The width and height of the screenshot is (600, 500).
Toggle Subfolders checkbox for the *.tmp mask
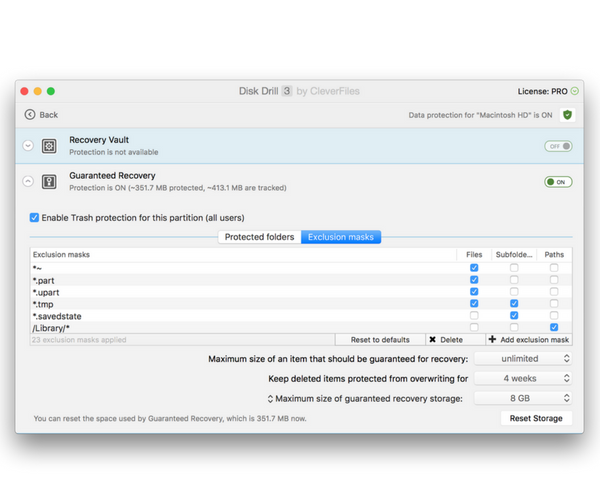pyautogui.click(x=514, y=303)
